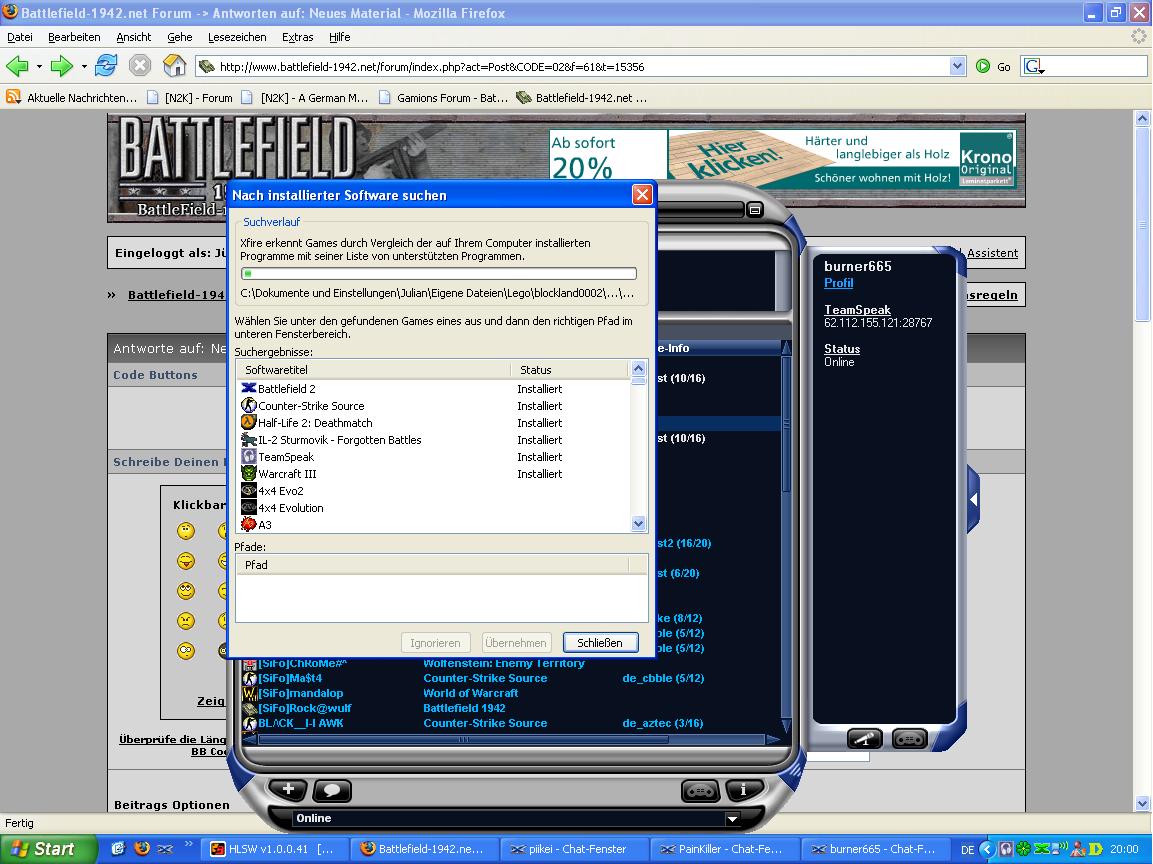1153x864 pixels.
Task: Click the green Go button icon
Action: pyautogui.click(x=983, y=66)
